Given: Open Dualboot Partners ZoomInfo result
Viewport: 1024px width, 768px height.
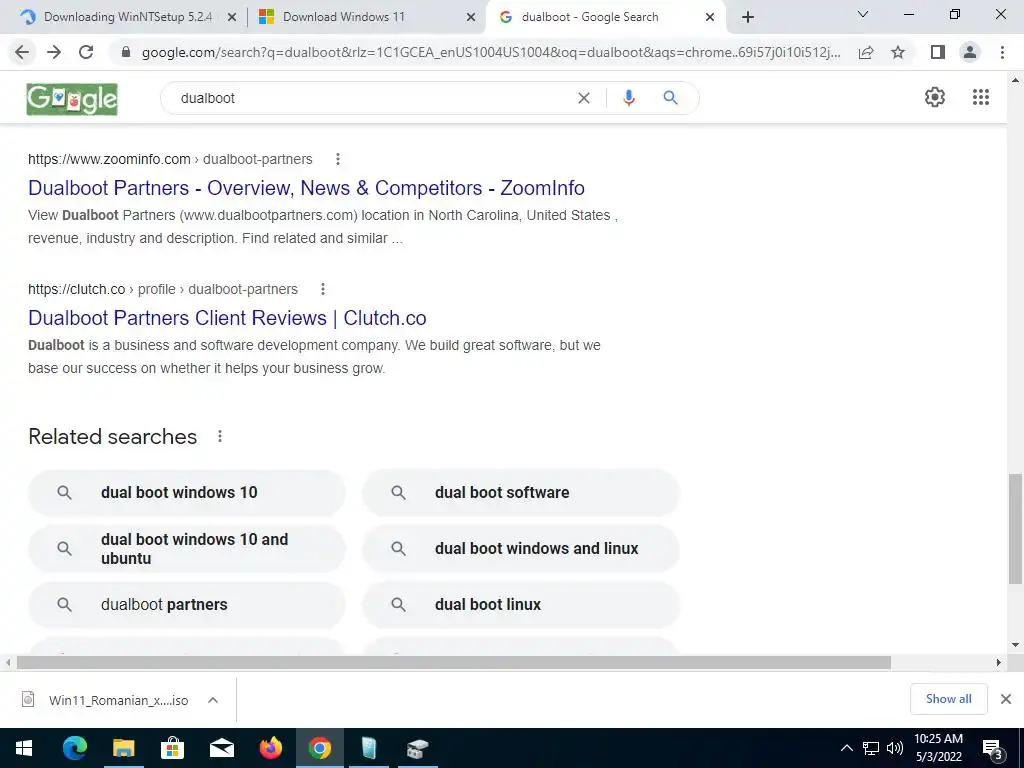Looking at the screenshot, I should pos(306,188).
